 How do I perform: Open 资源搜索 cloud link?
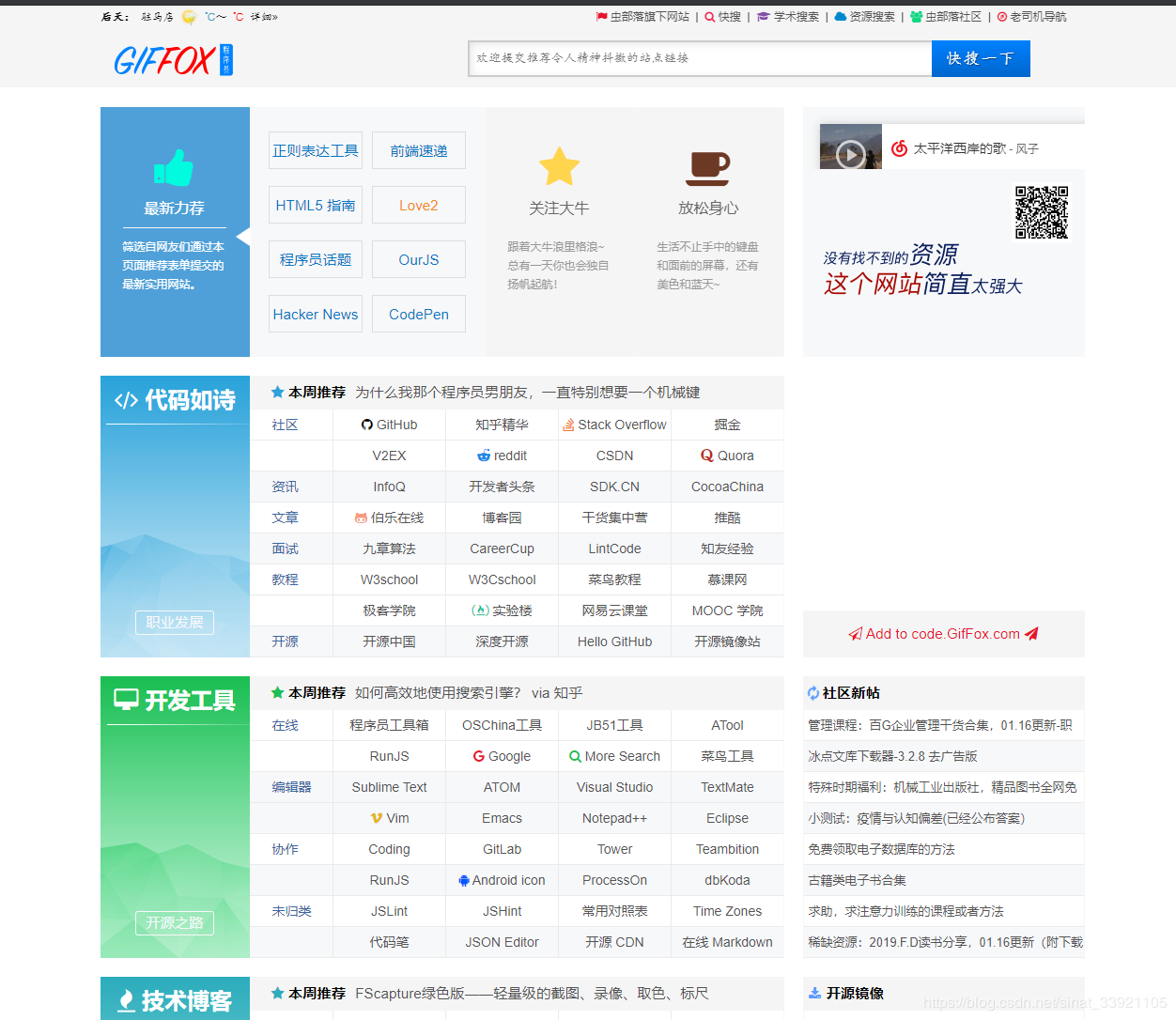(x=864, y=17)
